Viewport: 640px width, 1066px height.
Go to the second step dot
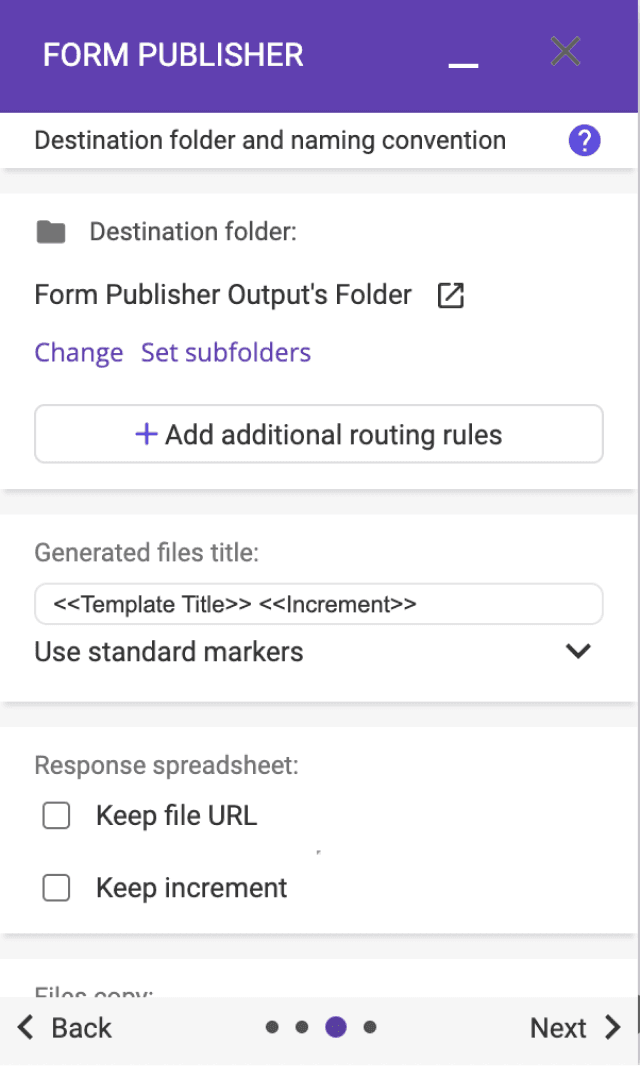click(301, 1027)
